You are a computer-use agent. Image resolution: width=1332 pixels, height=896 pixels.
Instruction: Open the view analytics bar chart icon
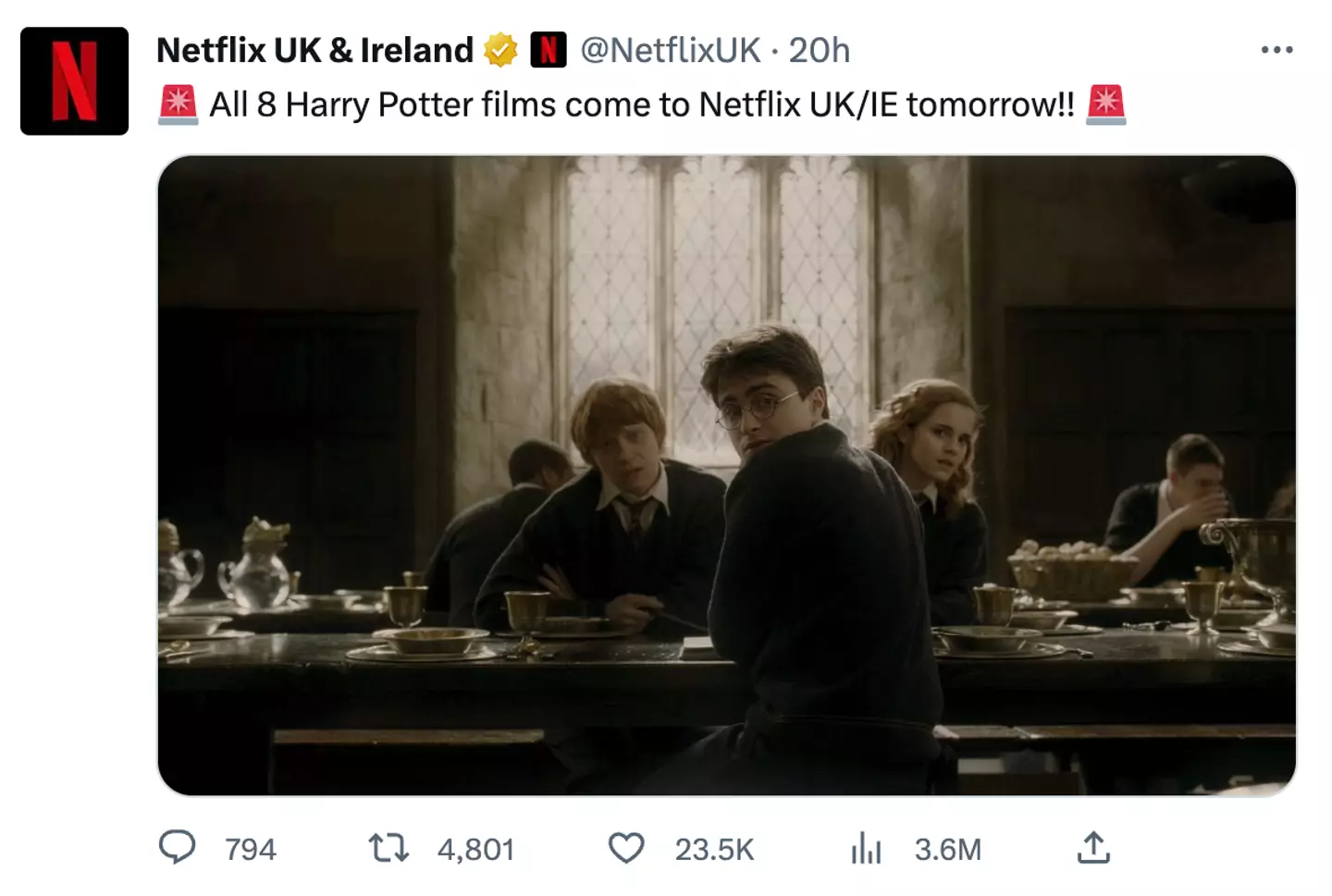tap(866, 847)
